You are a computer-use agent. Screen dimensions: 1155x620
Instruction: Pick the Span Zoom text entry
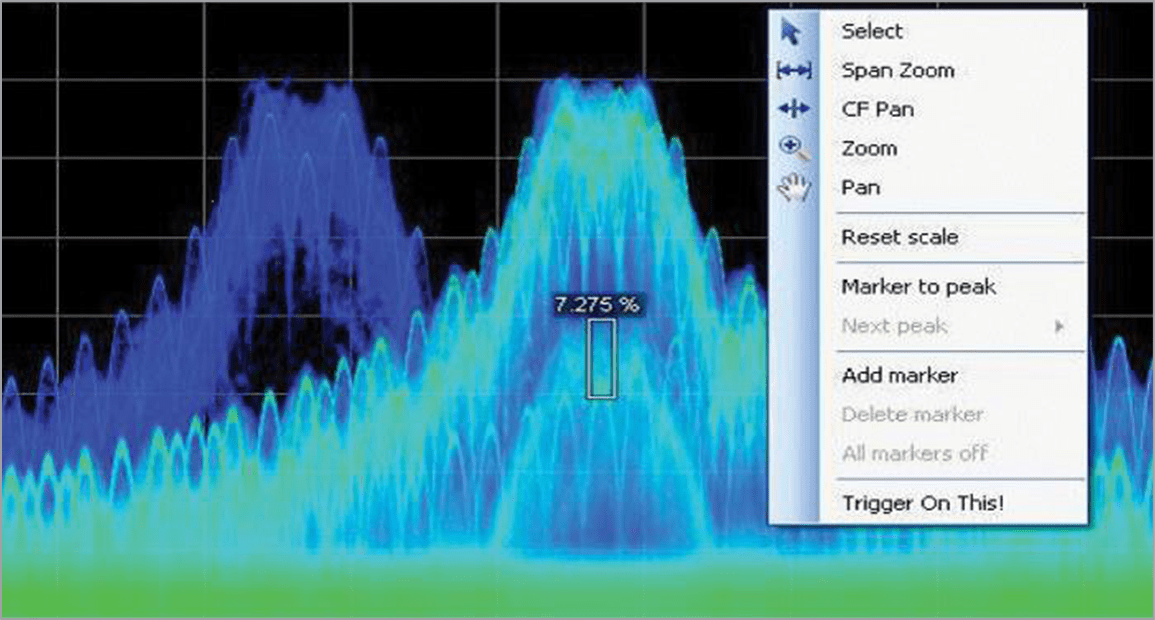(x=897, y=71)
